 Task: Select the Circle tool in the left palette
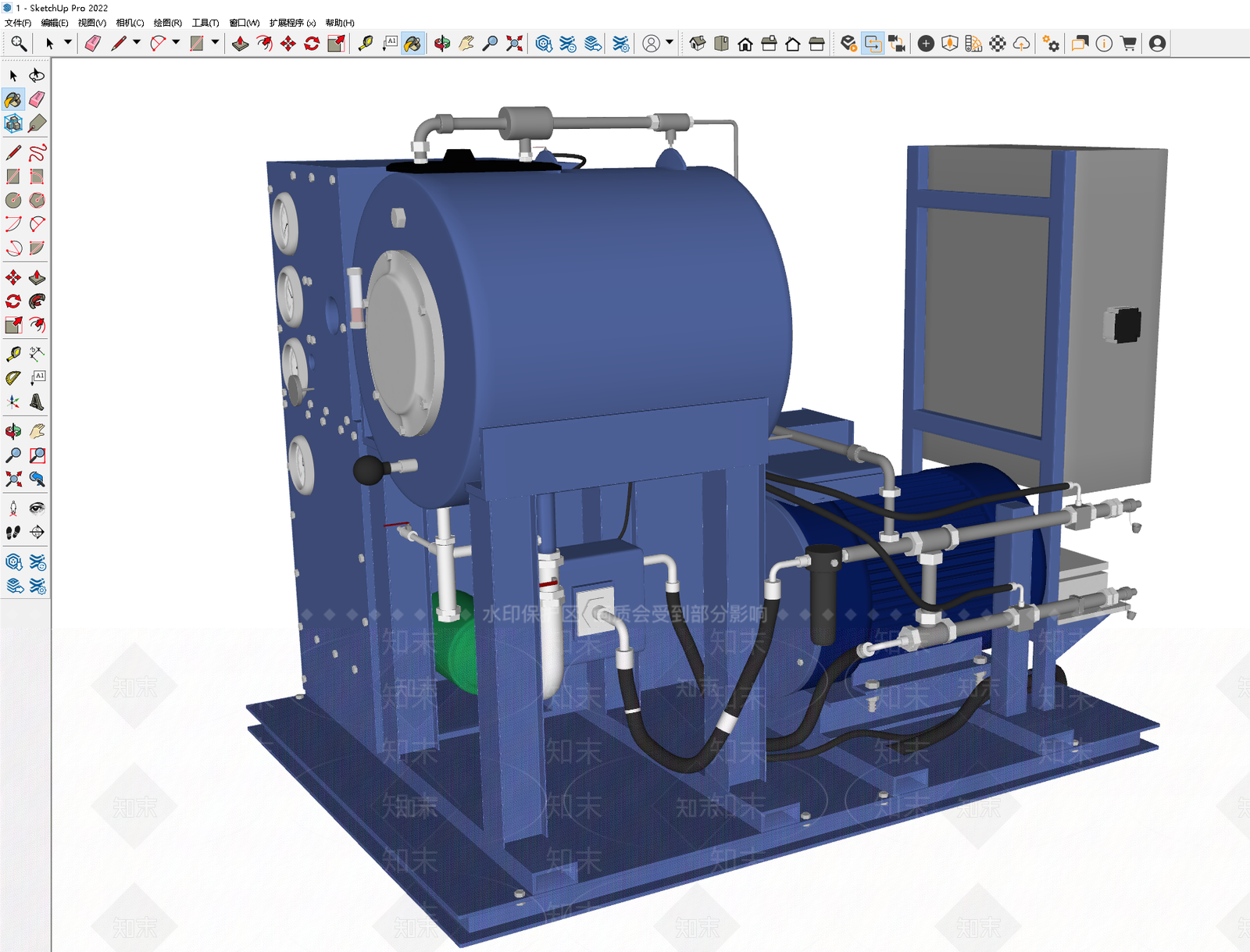pyautogui.click(x=13, y=201)
